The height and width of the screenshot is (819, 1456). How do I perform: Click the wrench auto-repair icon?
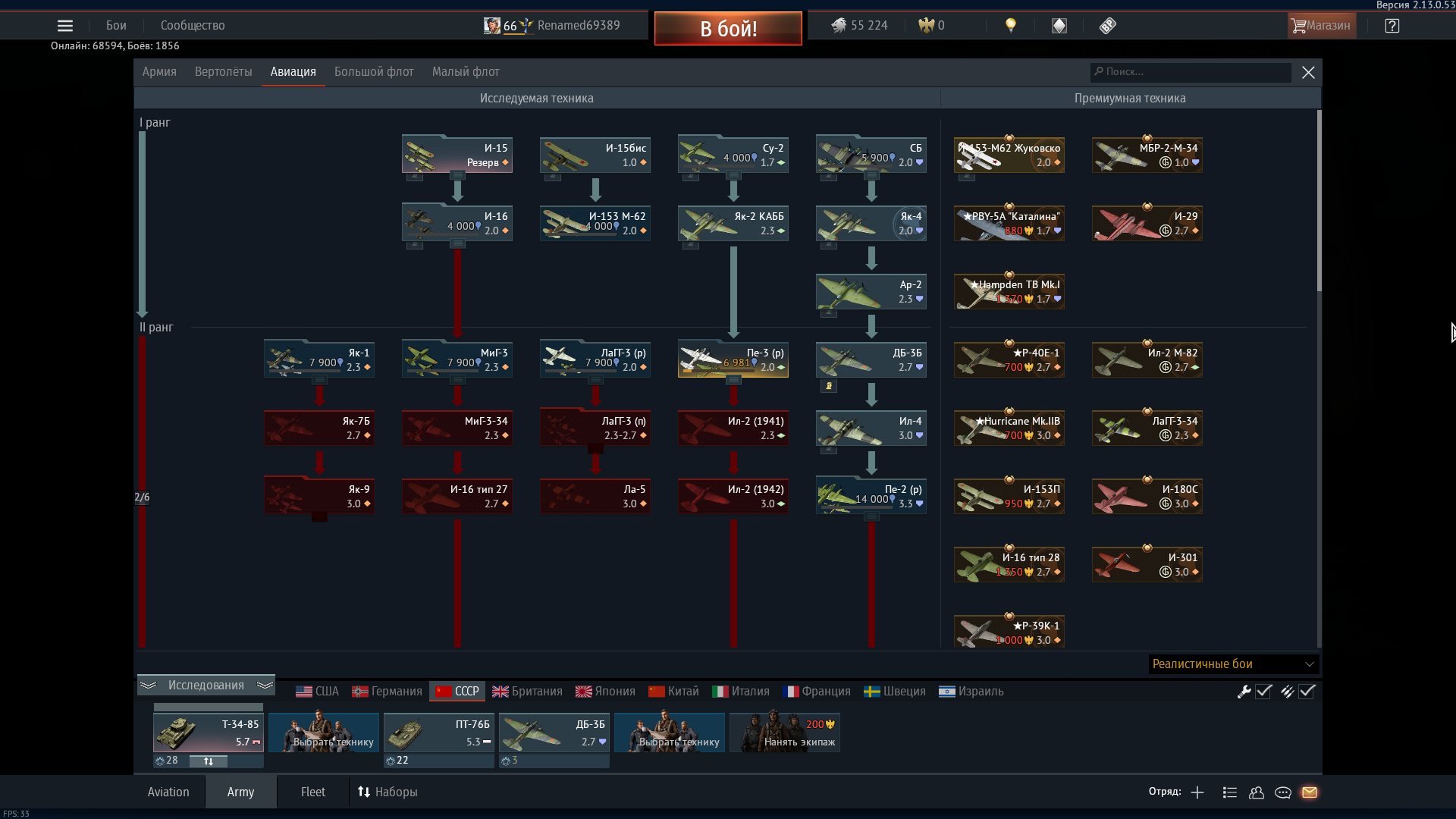[x=1244, y=692]
